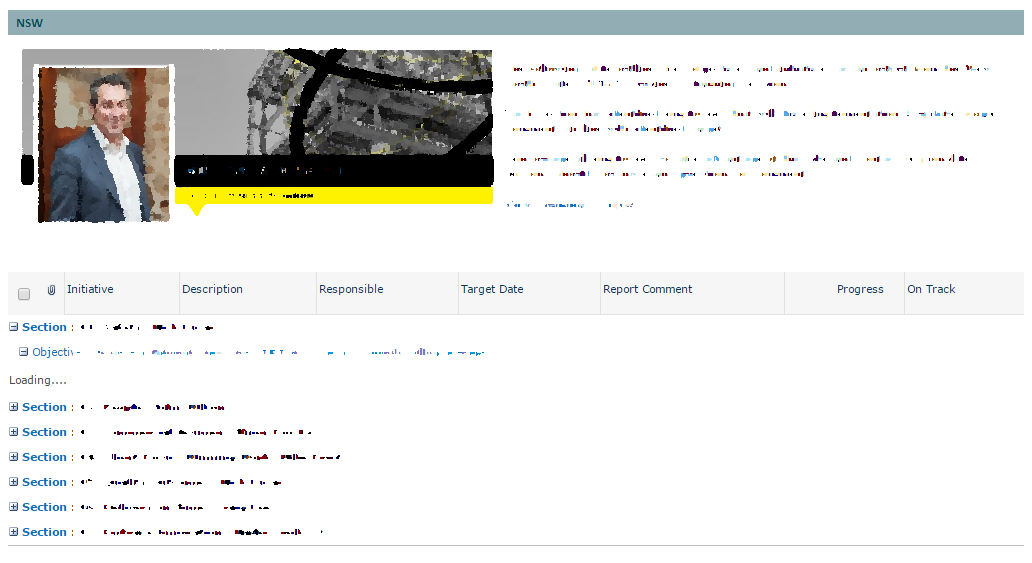1032x563 pixels.
Task: Expand the last Section in the list
Action: click(13, 532)
